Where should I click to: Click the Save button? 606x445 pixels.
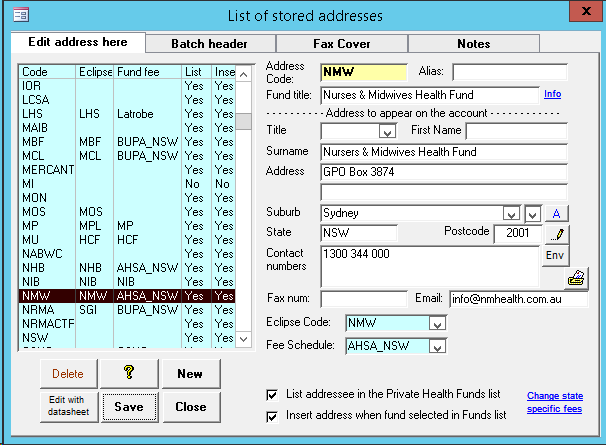point(129,407)
